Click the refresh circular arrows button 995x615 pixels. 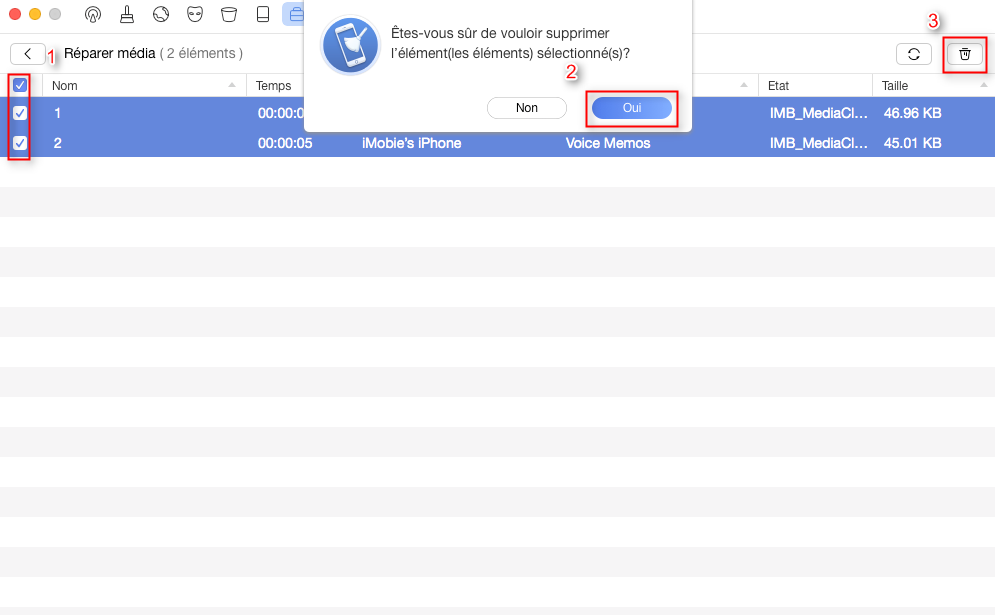(x=914, y=54)
